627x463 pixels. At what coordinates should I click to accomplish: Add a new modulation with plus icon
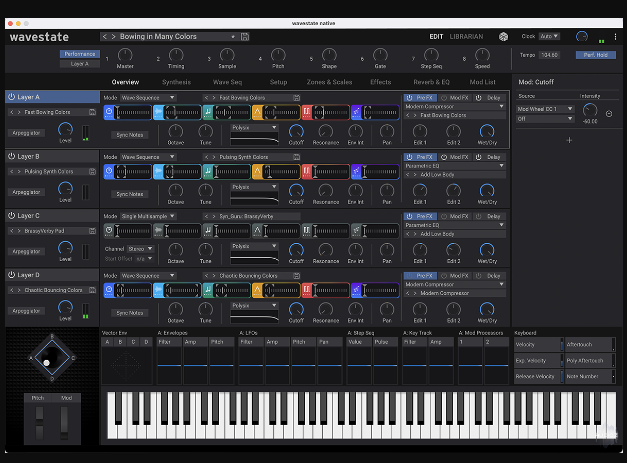[569, 140]
